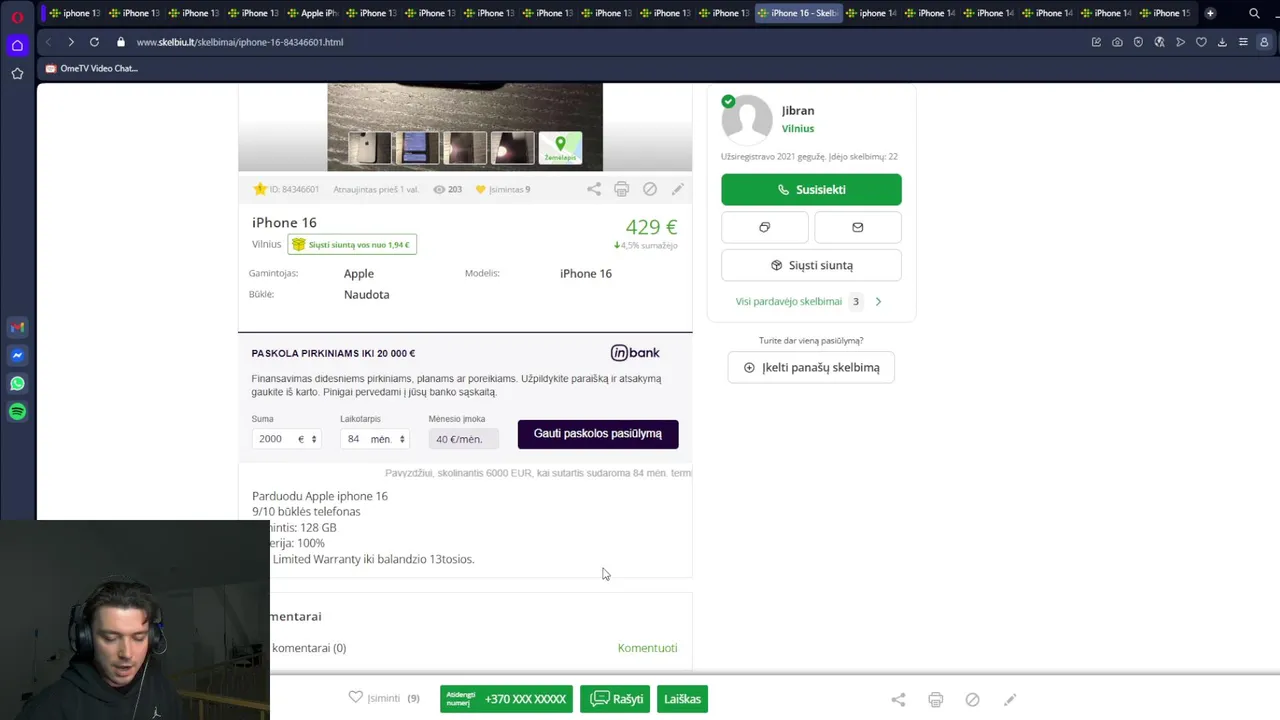Take a snapshot using the camera icon
The height and width of the screenshot is (720, 1280).
(1117, 42)
